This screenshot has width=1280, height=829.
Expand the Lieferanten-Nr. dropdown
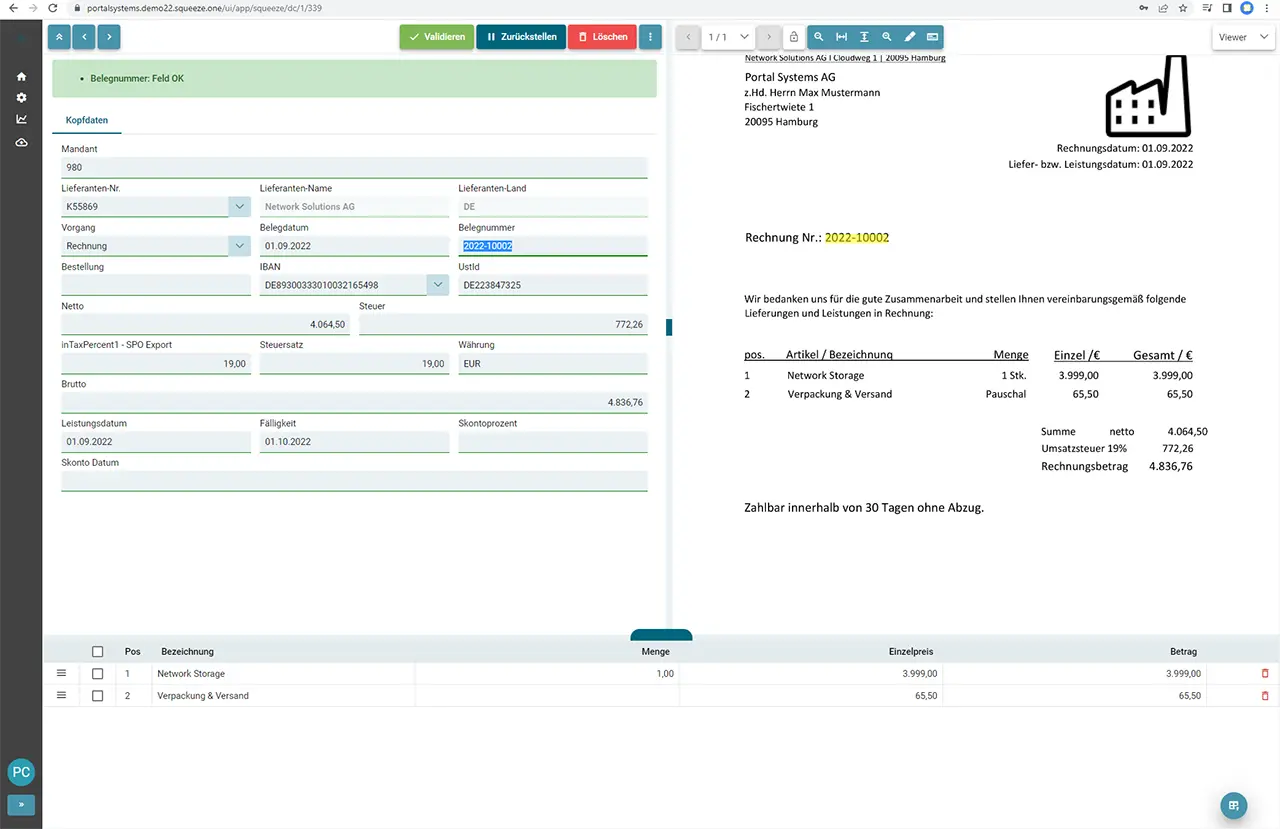point(239,207)
